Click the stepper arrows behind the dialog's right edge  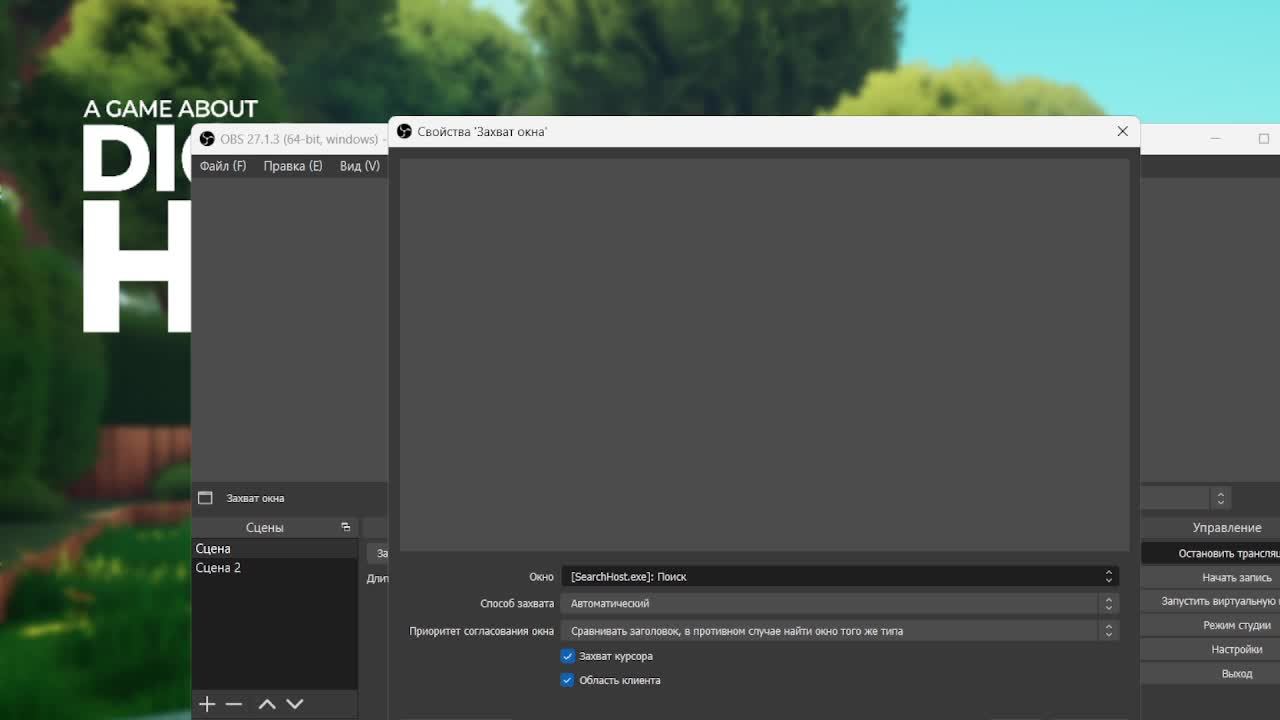(1220, 498)
